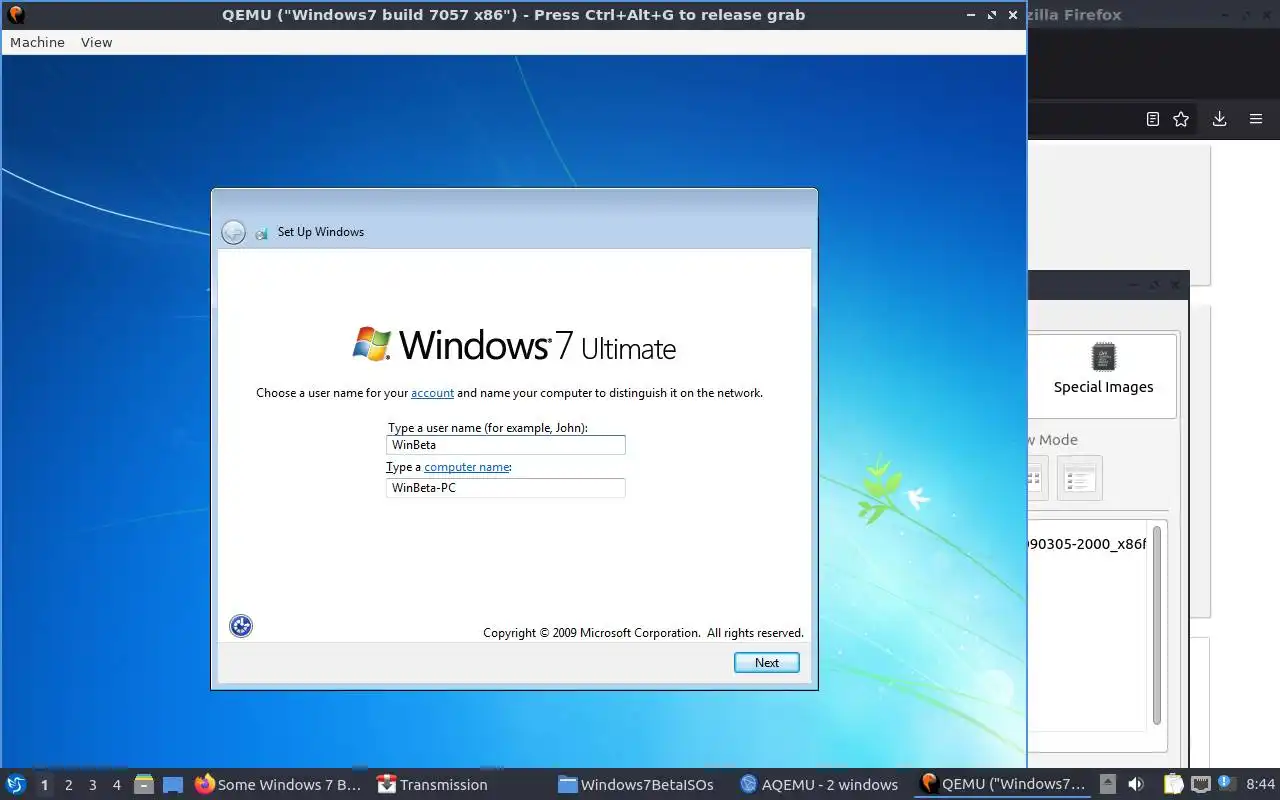Switch to the Transmission taskbar entry
Viewport: 1280px width, 800px height.
(433, 785)
